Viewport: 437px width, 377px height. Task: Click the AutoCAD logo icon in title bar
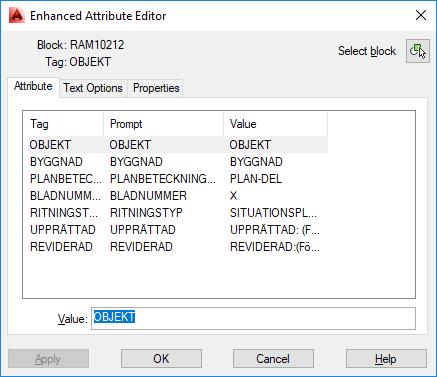[x=17, y=16]
